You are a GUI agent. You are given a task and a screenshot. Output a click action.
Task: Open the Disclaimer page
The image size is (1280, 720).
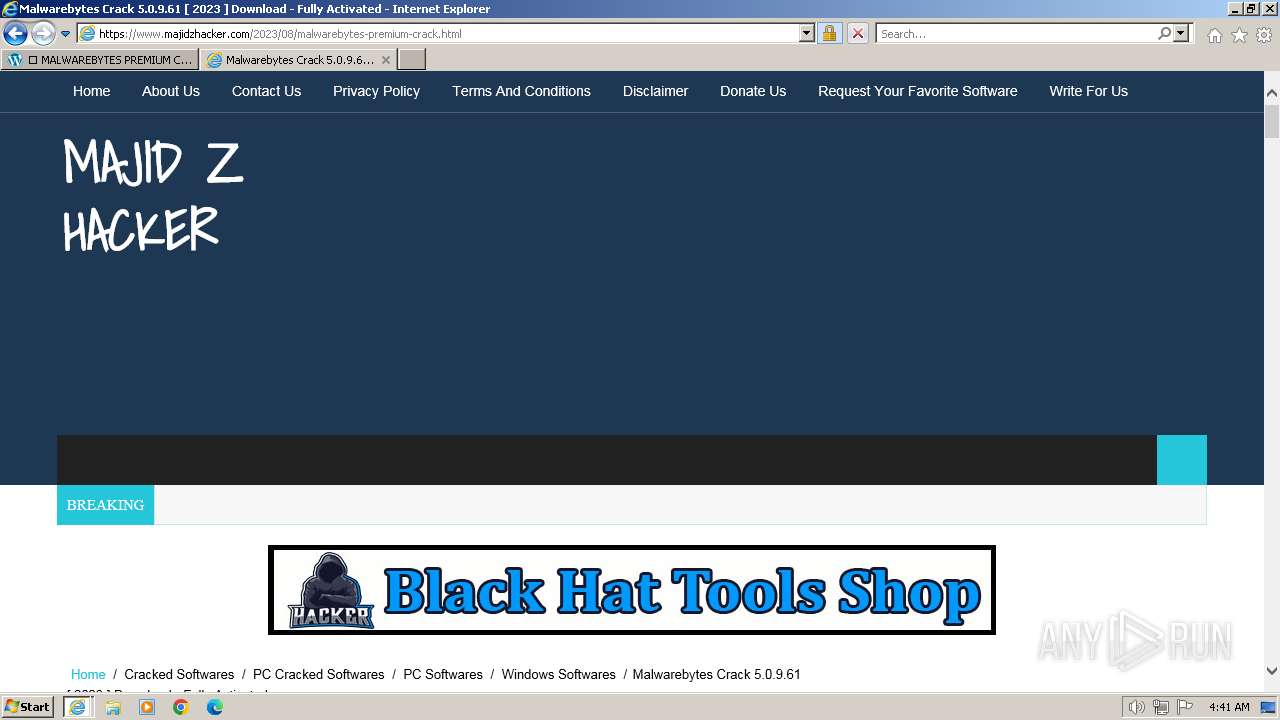coord(655,91)
